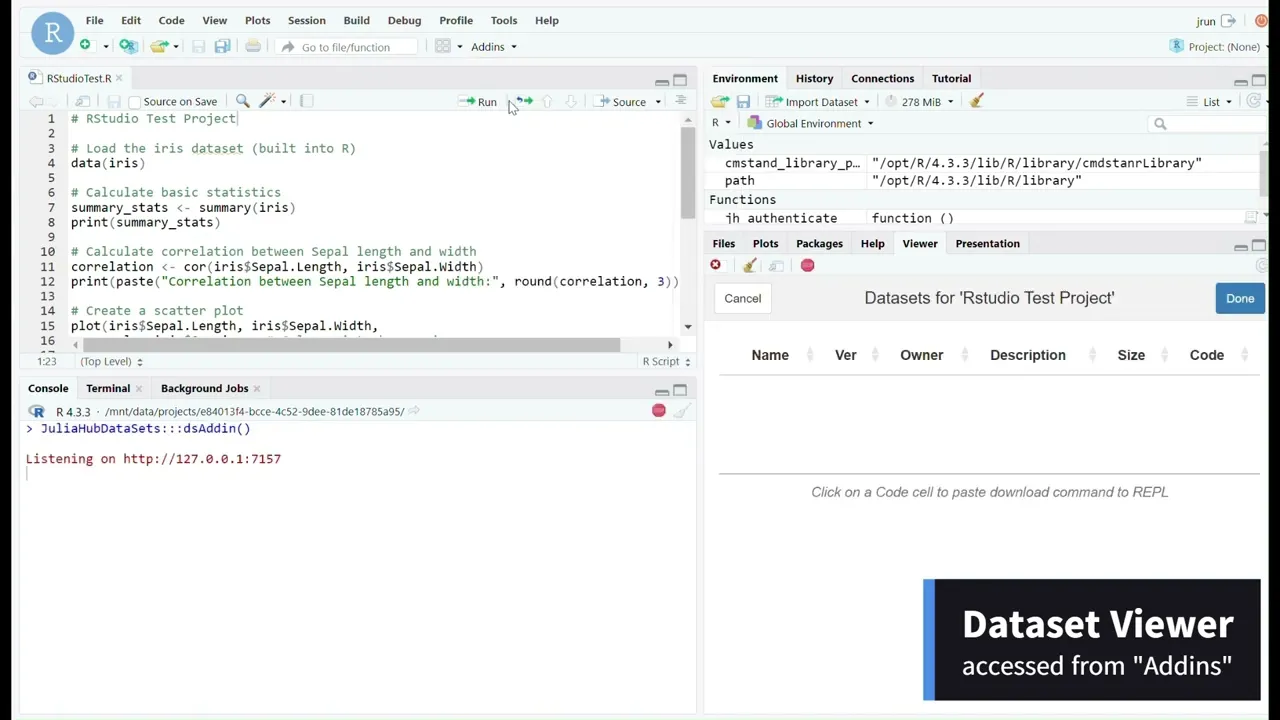Screen dimensions: 1280x720
Task: Open the (Top Level) scope selector
Action: 111,361
